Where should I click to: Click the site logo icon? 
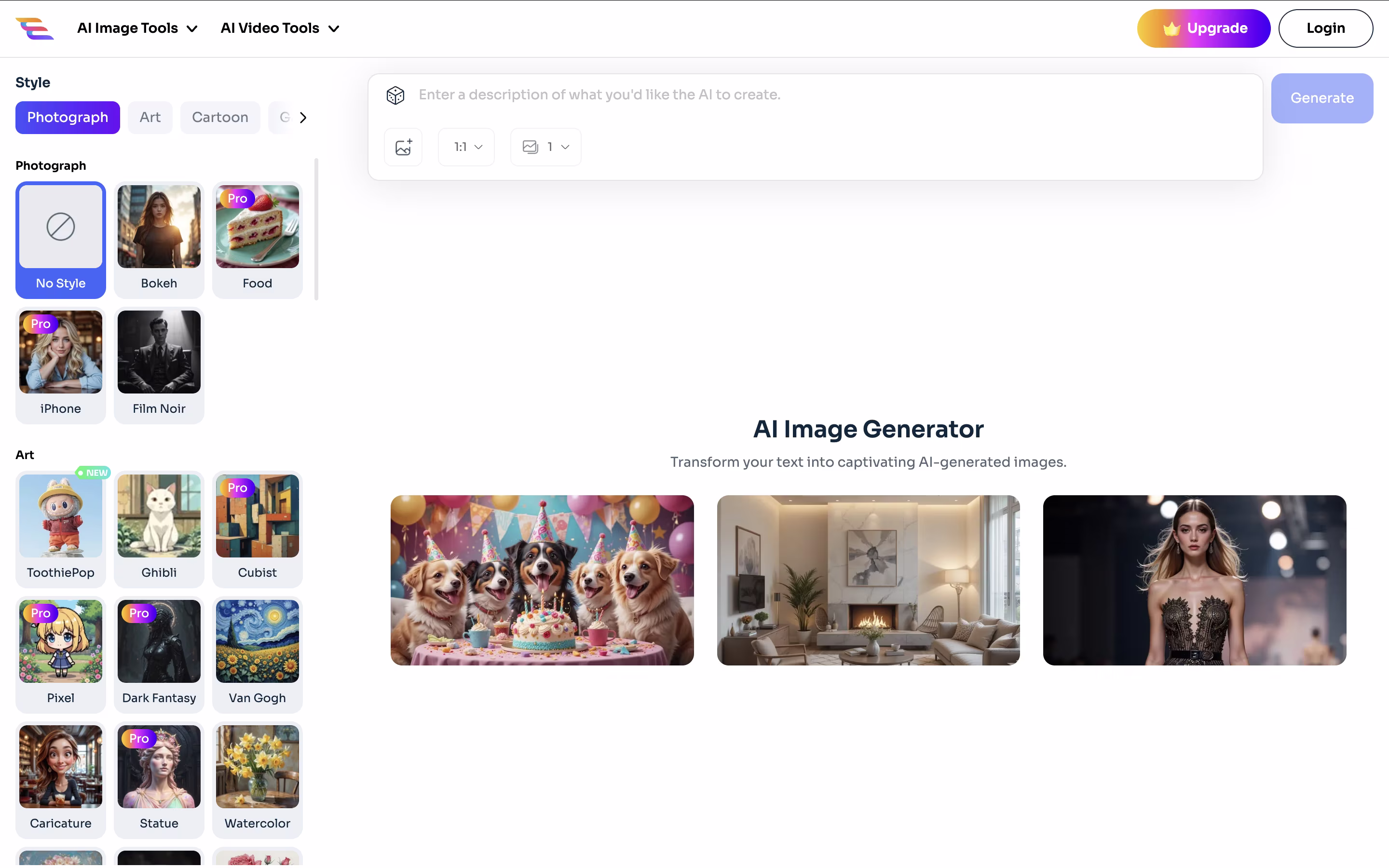34,28
